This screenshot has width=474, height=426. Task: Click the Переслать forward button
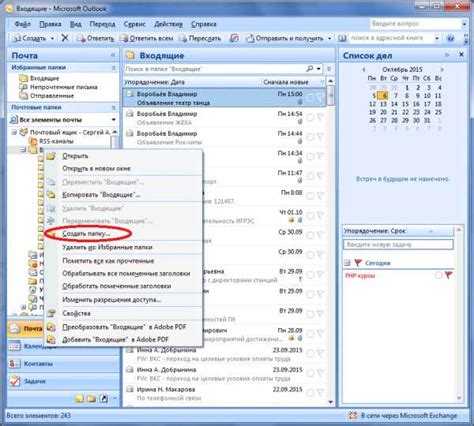[200, 38]
